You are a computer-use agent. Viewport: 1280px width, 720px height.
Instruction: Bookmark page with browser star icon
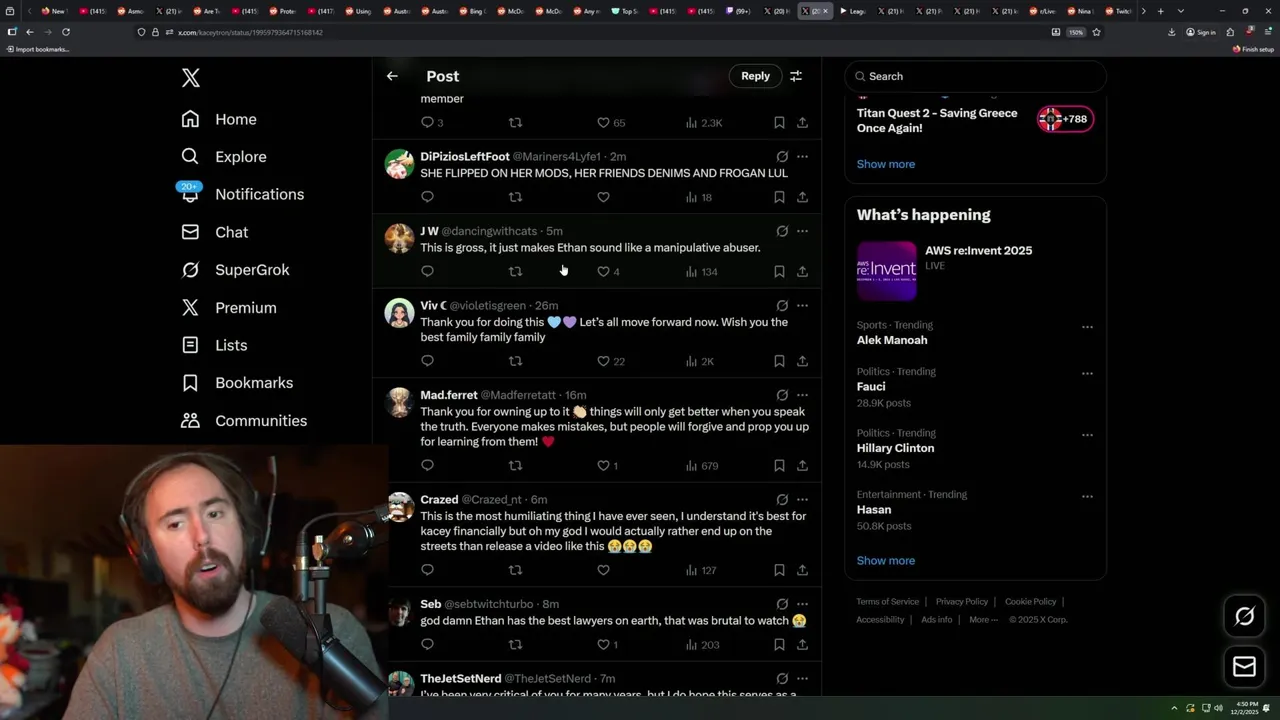(x=1096, y=32)
